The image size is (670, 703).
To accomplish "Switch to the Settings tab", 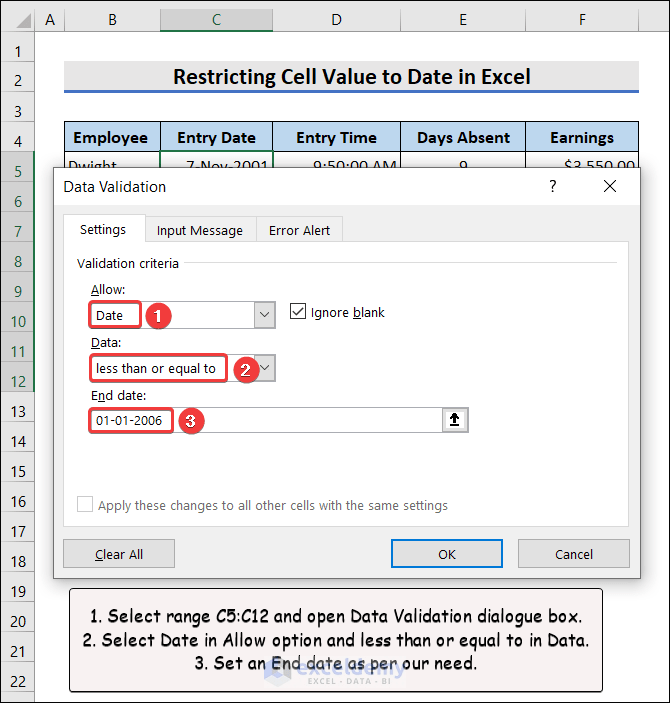I will (x=103, y=230).
